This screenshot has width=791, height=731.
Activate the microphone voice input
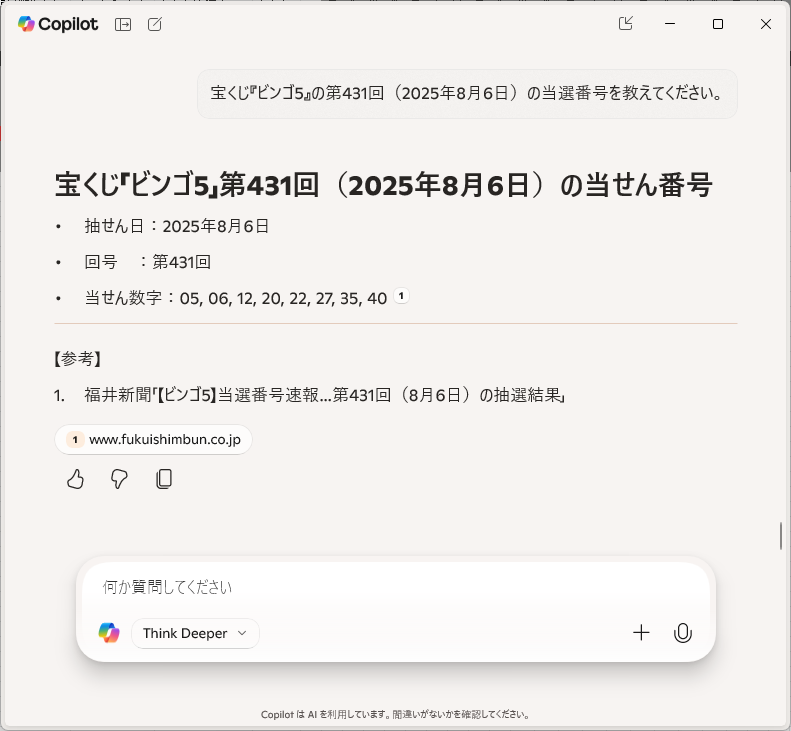[683, 633]
